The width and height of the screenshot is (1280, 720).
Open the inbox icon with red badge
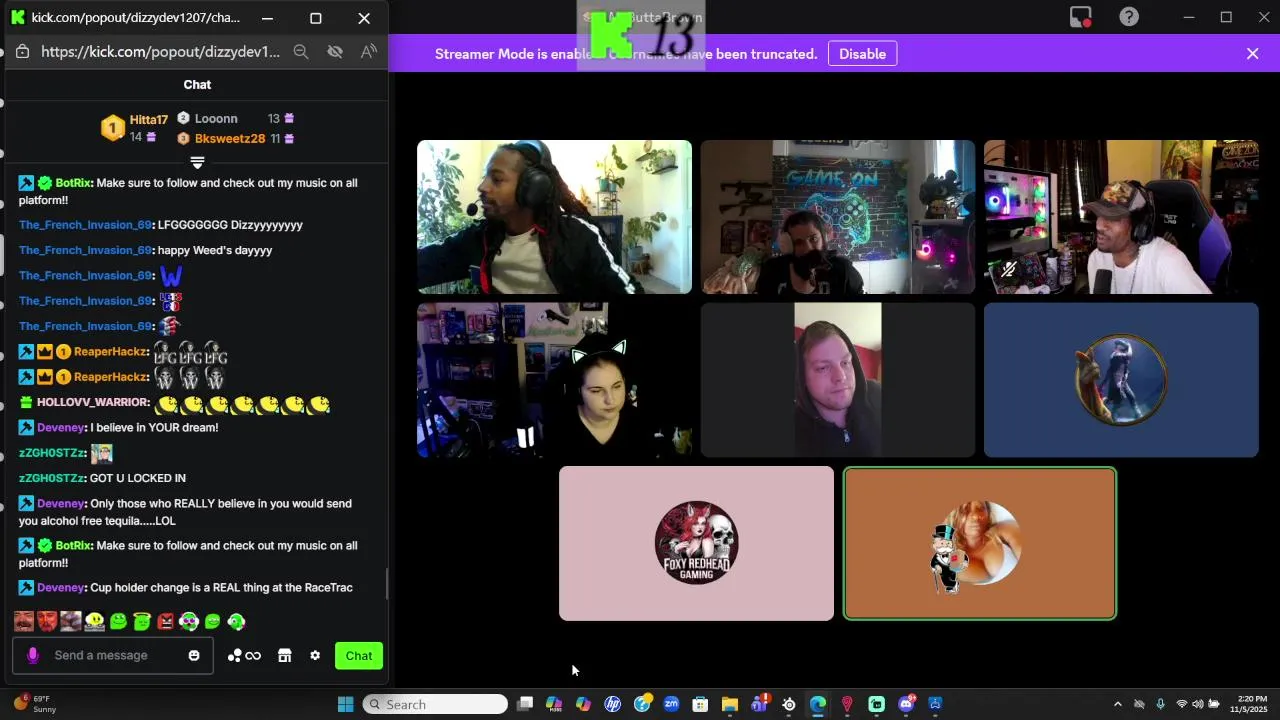pos(1080,17)
